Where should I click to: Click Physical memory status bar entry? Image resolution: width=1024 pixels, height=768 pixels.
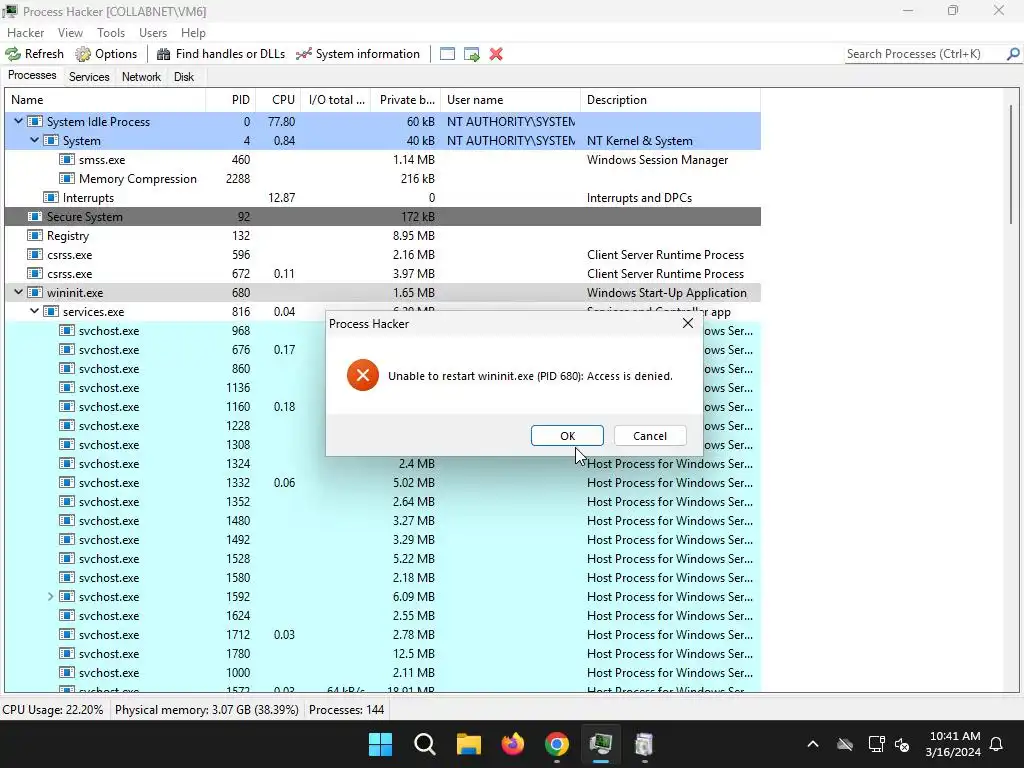point(206,710)
